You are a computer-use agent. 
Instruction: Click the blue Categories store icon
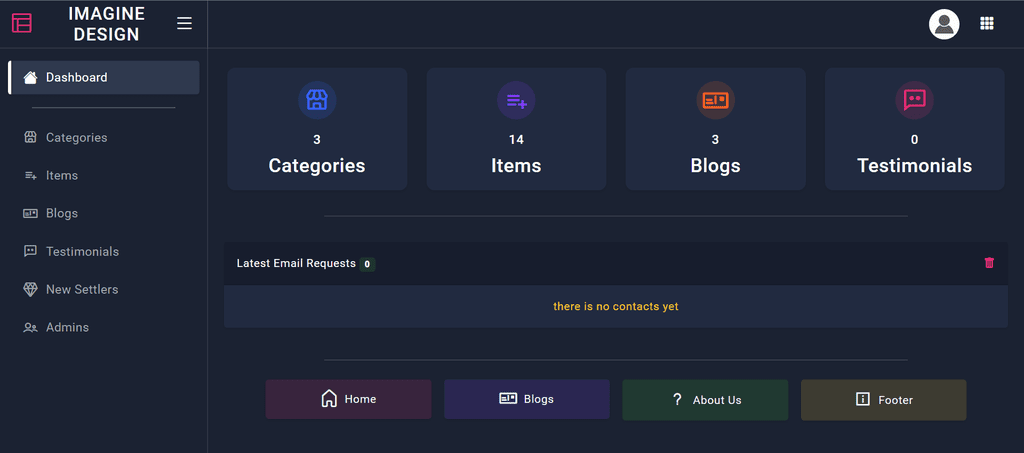(317, 101)
